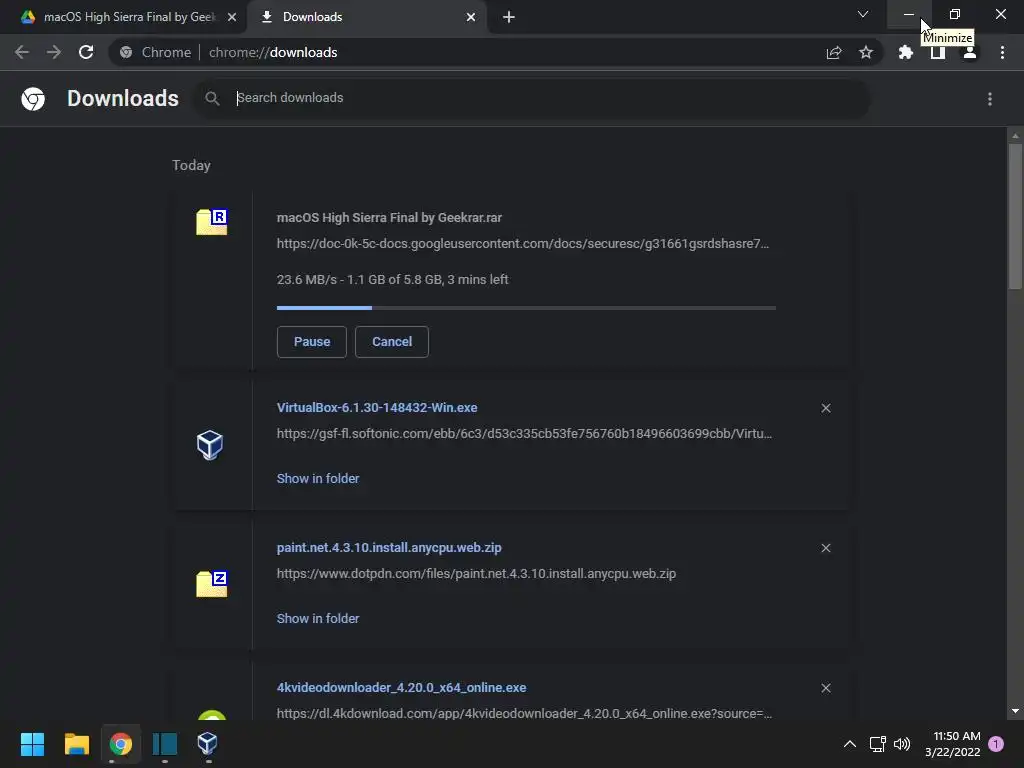Share this page via the share icon
Viewport: 1024px width, 768px height.
click(834, 52)
